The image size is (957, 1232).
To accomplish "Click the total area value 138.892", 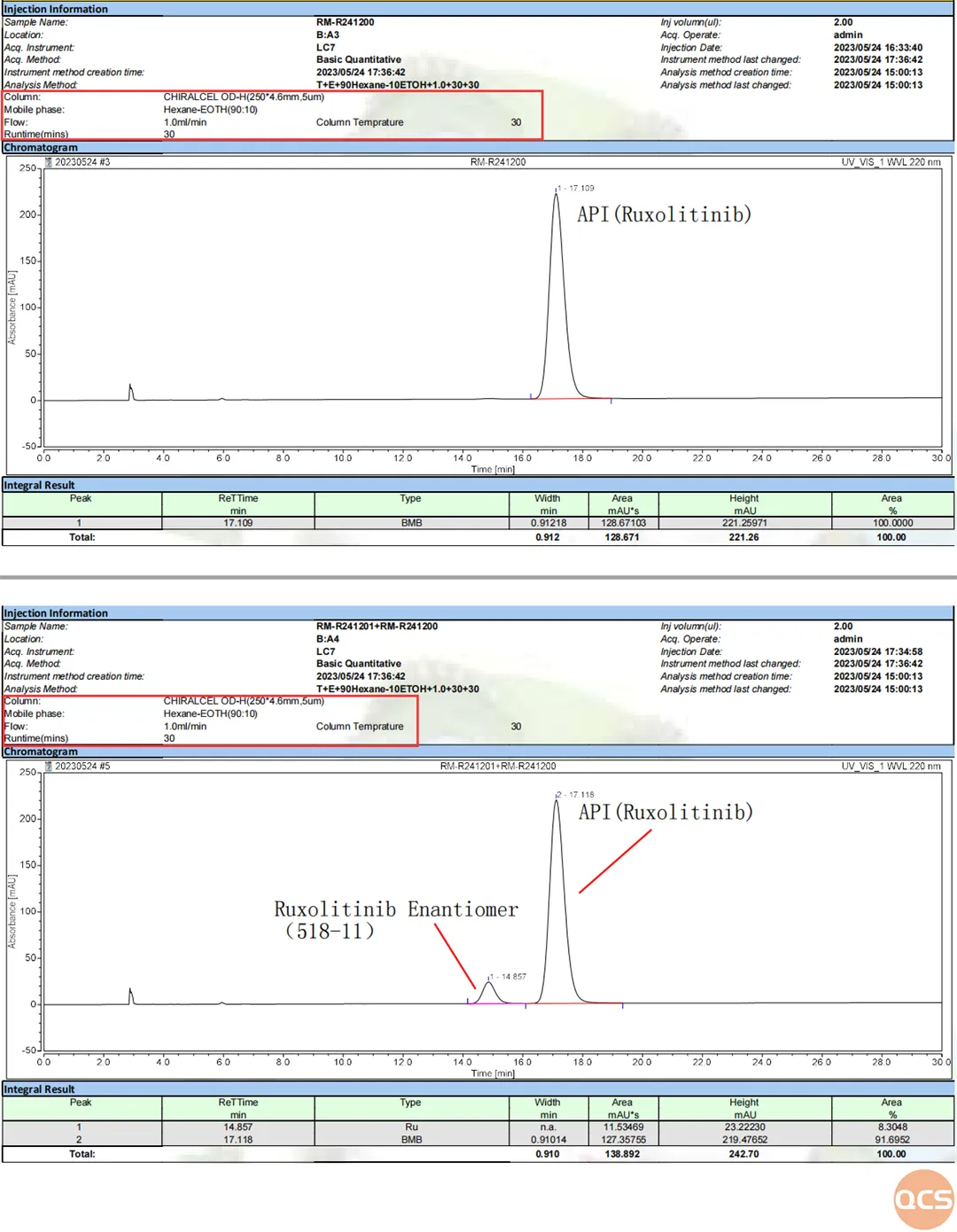I will 622,1154.
